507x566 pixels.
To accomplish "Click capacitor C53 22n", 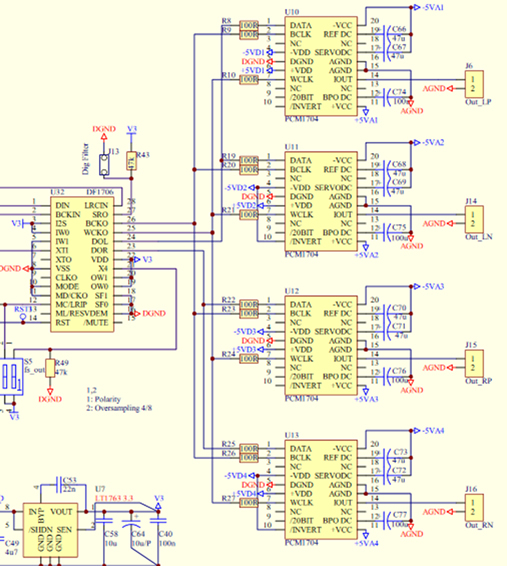I will [x=59, y=485].
